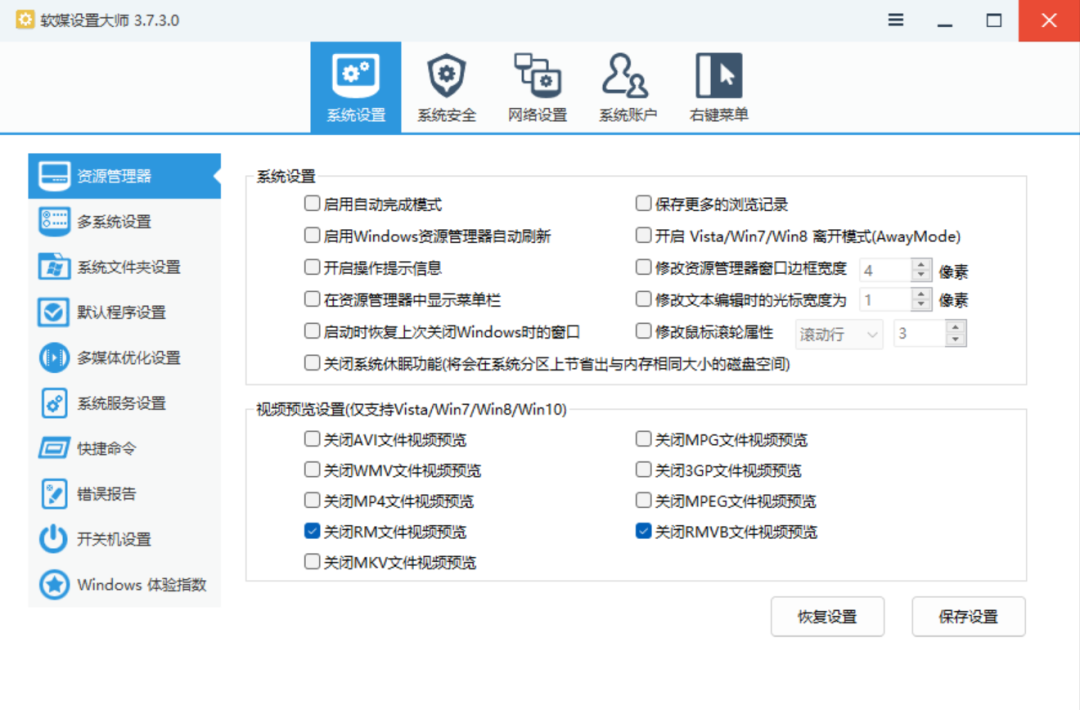Click the Windows 体验指数 star icon
Viewport: 1080px width, 710px height.
(54, 585)
